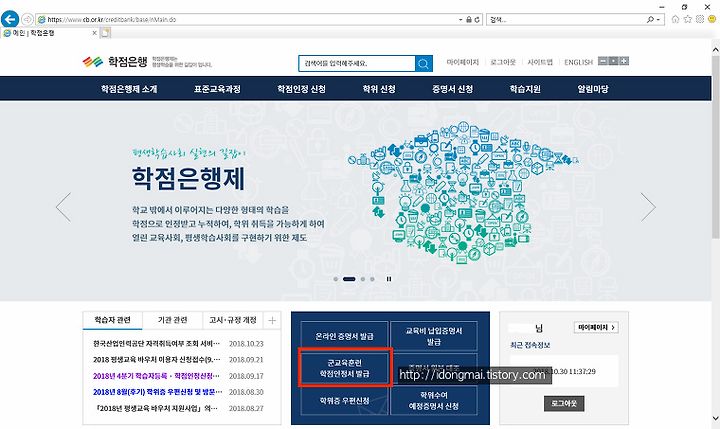Screen dimensions: 720x429
Task: Reset font size with the dot button
Action: point(613,61)
